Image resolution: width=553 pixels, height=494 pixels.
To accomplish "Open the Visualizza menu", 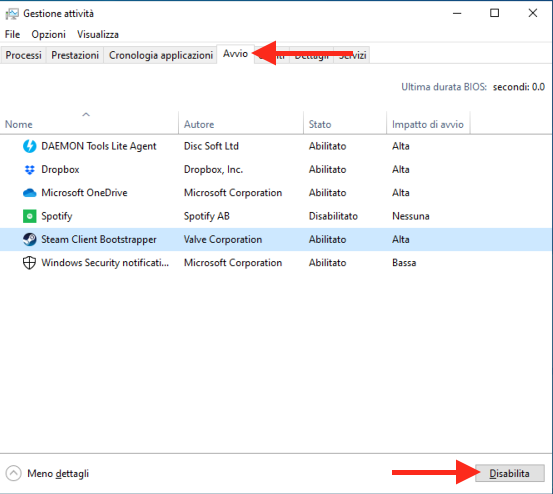I will coord(98,35).
